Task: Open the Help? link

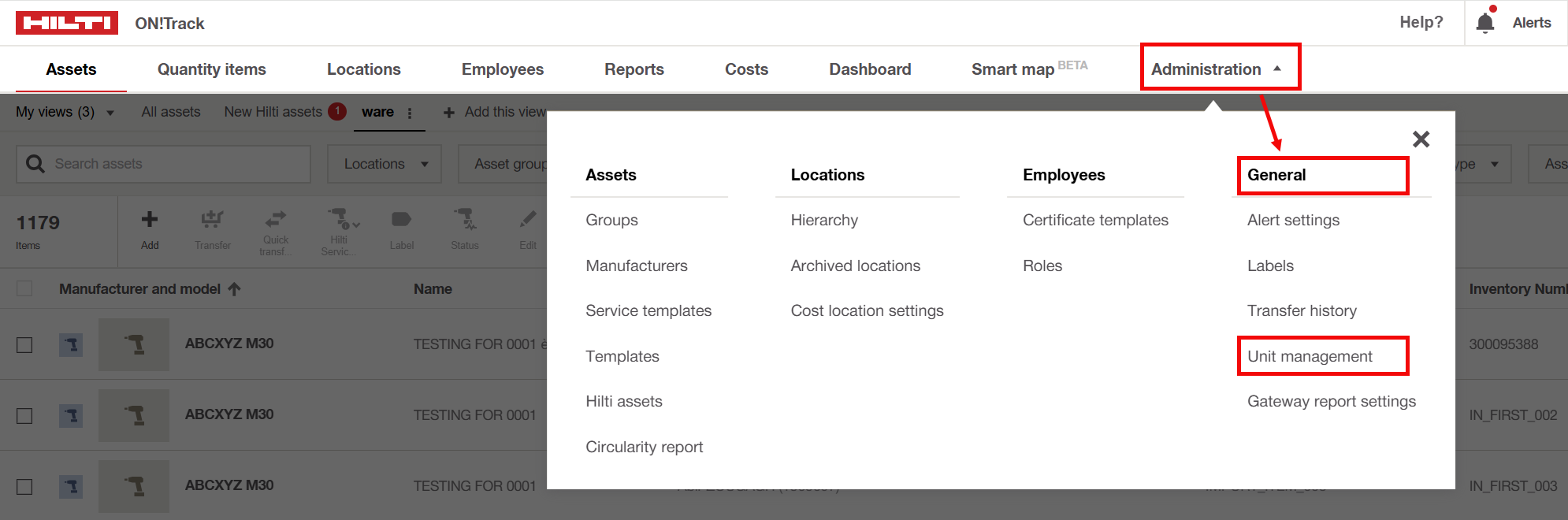Action: [1421, 23]
